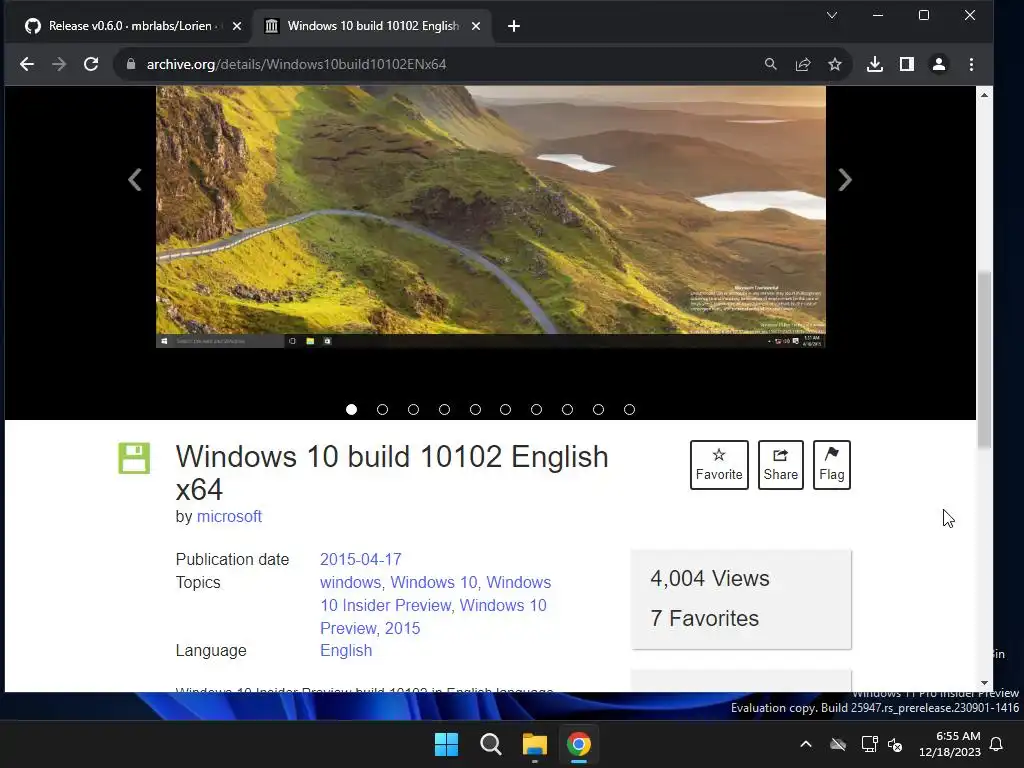Select the third carousel dot
The height and width of the screenshot is (768, 1024).
413,409
